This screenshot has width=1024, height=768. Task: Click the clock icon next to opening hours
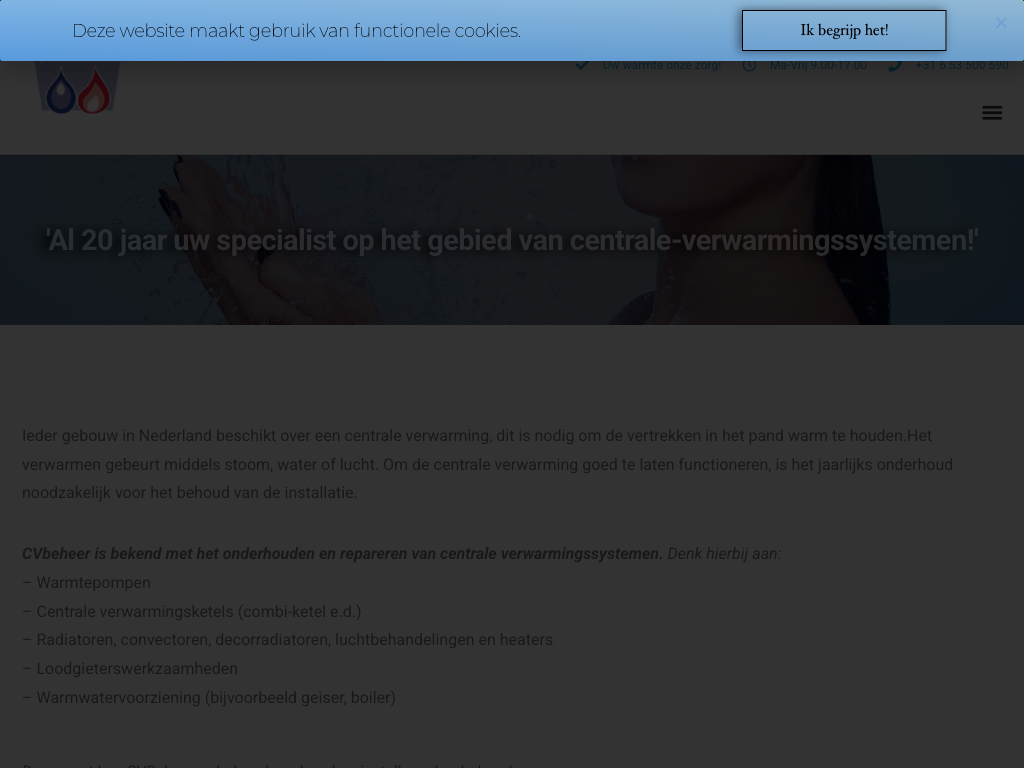[749, 65]
